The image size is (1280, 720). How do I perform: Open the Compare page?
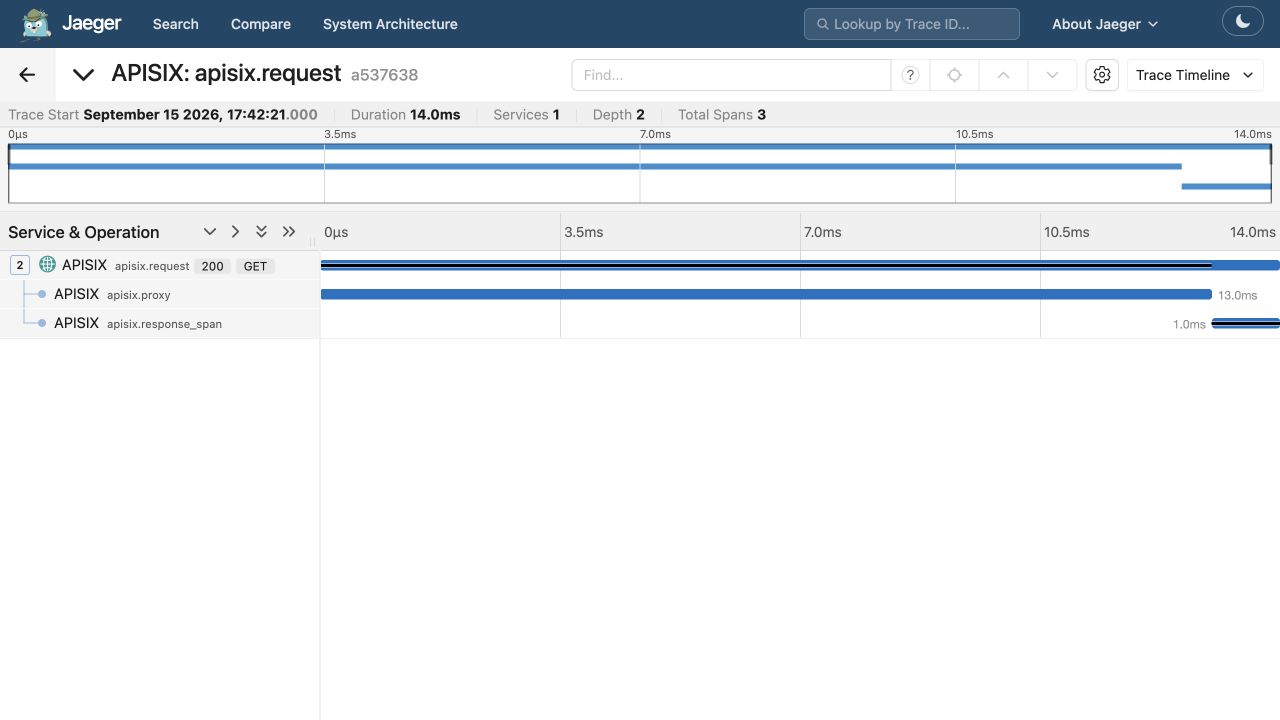tap(261, 24)
